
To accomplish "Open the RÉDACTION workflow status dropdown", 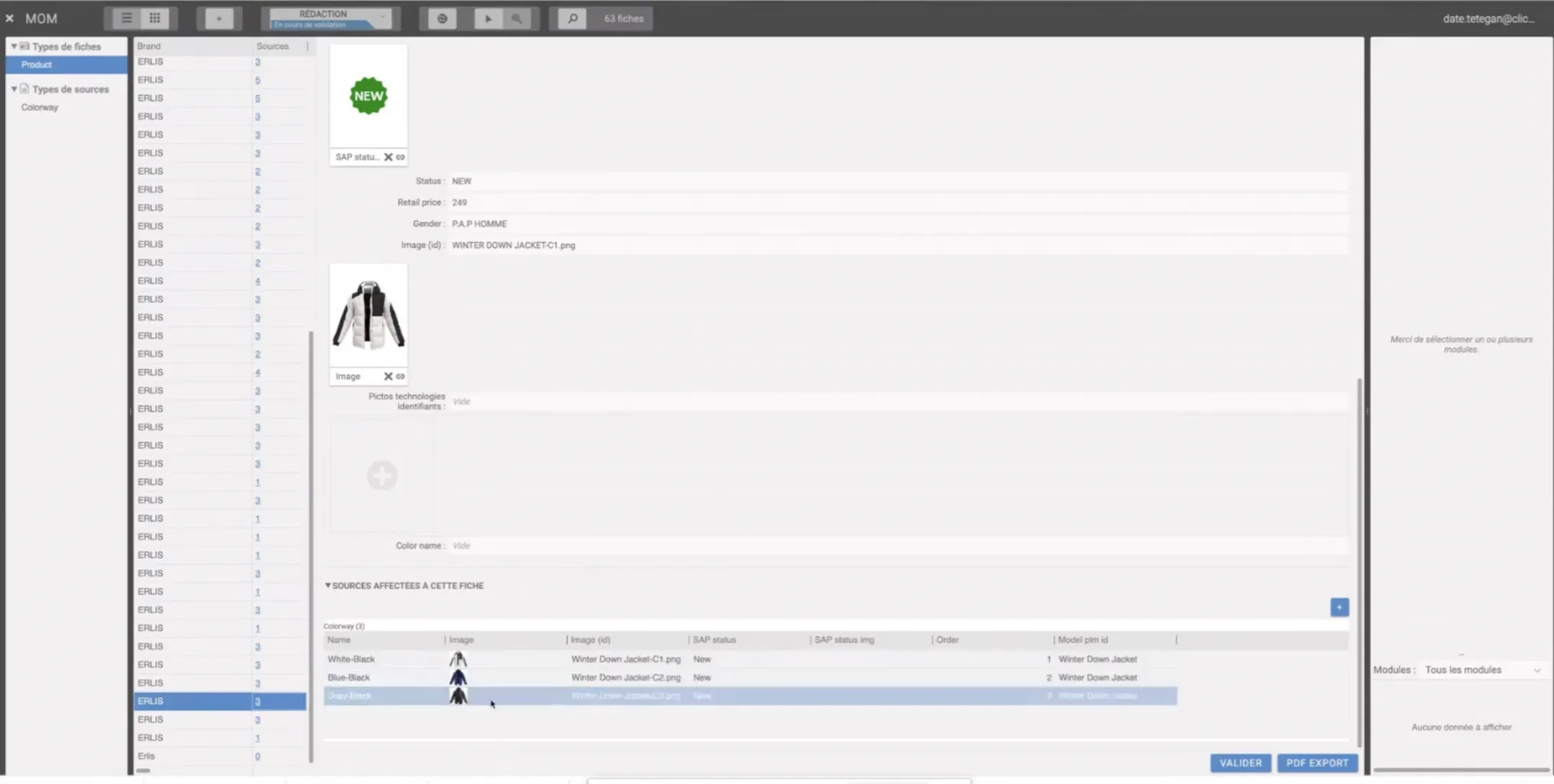I will click(x=331, y=19).
